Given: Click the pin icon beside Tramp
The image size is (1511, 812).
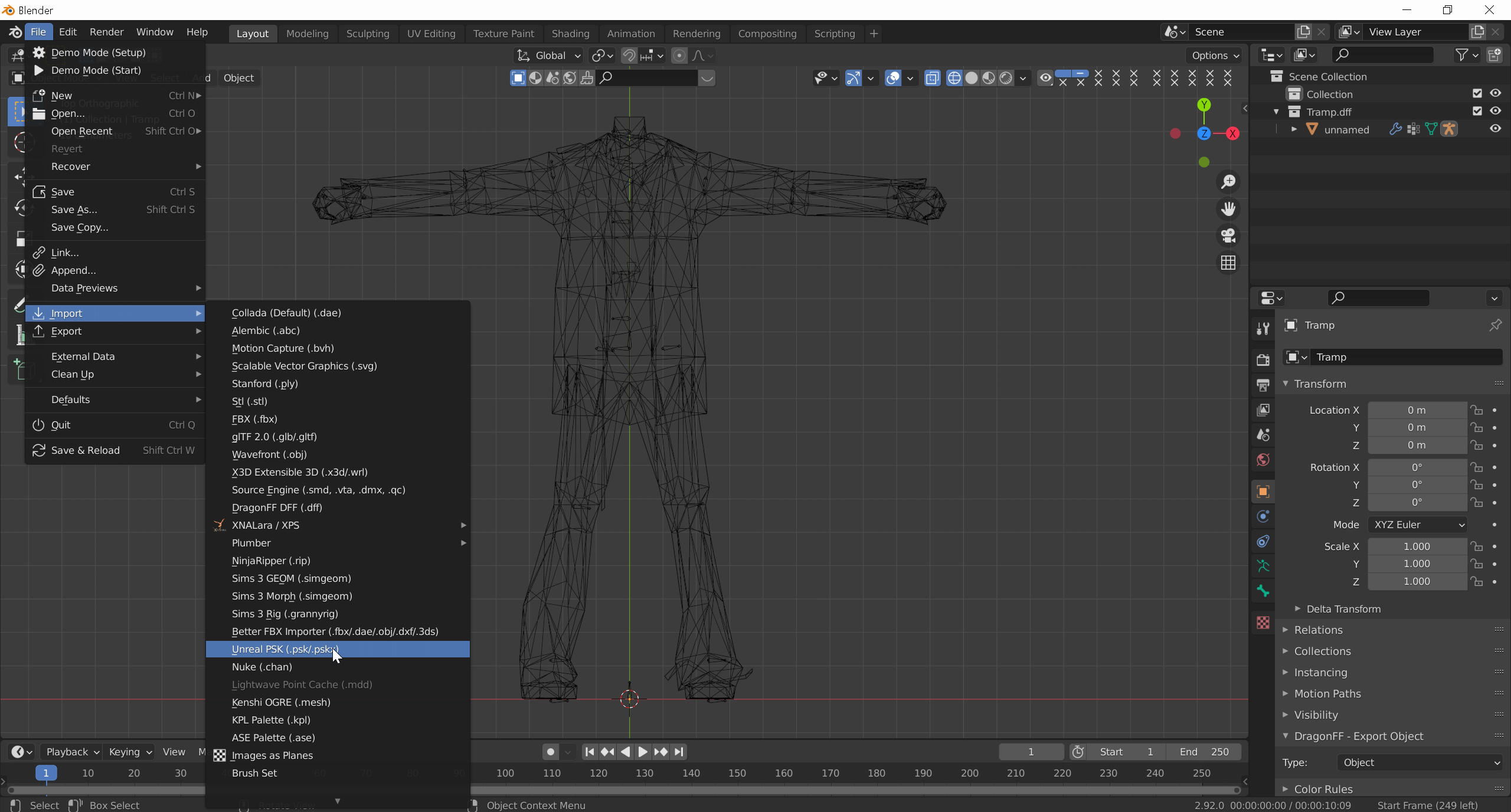Looking at the screenshot, I should tap(1494, 325).
